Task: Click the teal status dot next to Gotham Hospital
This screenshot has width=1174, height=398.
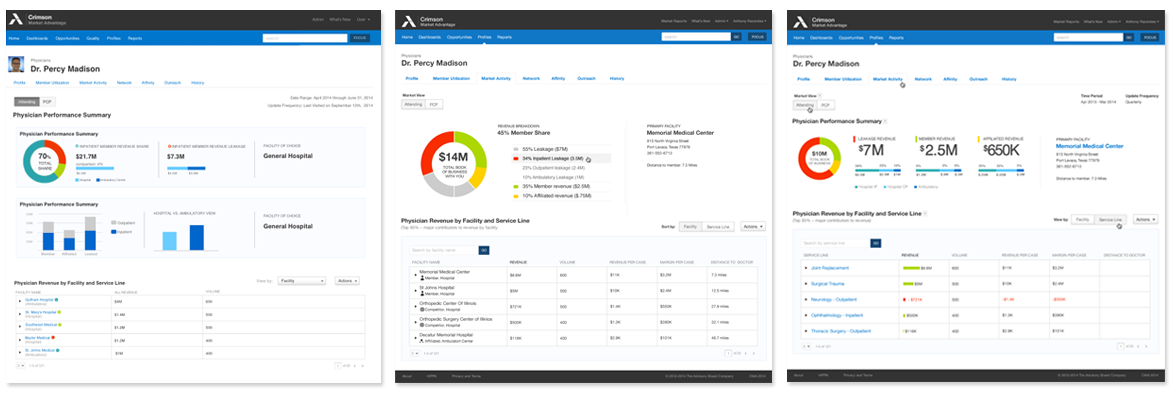Action: point(56,299)
